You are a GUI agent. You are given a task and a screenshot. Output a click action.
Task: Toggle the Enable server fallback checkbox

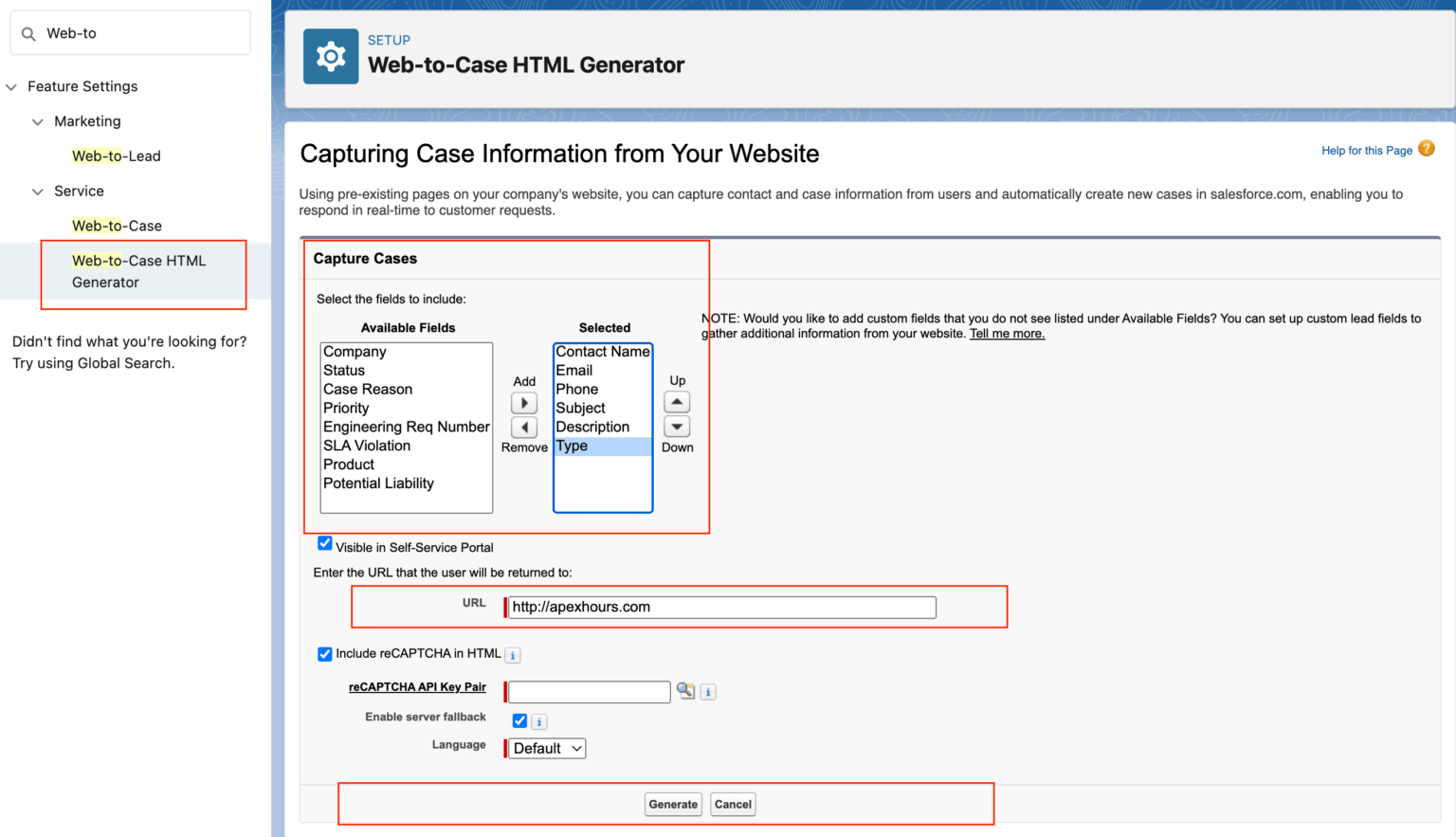click(519, 720)
